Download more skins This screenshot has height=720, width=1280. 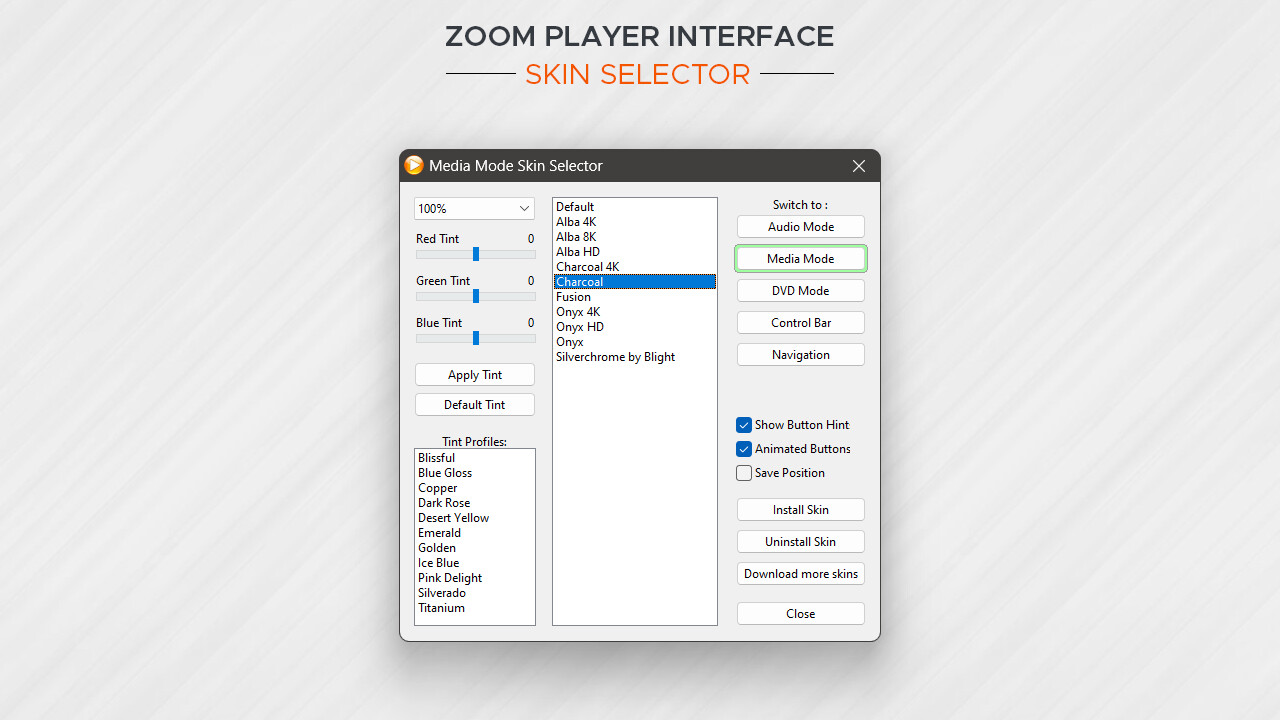[800, 573]
